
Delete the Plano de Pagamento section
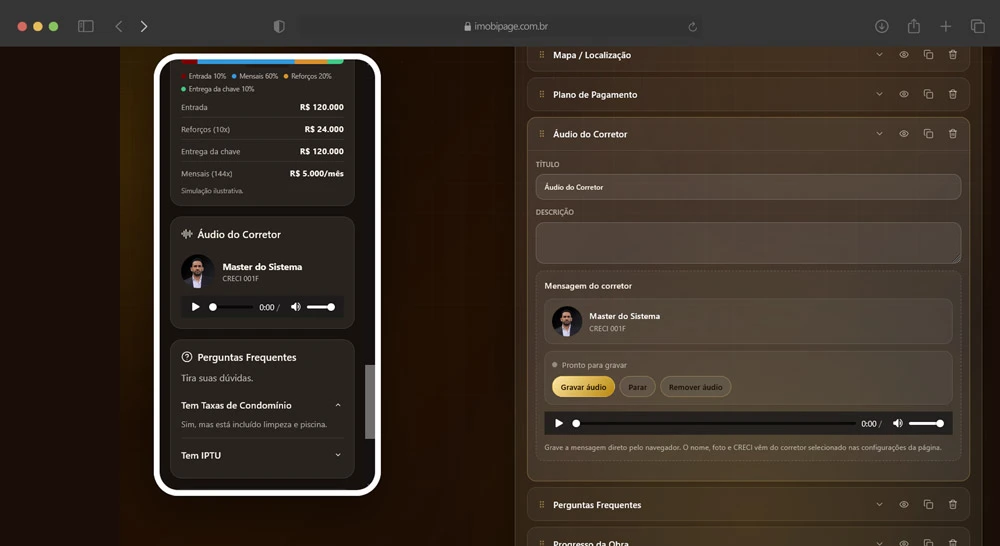click(x=952, y=94)
